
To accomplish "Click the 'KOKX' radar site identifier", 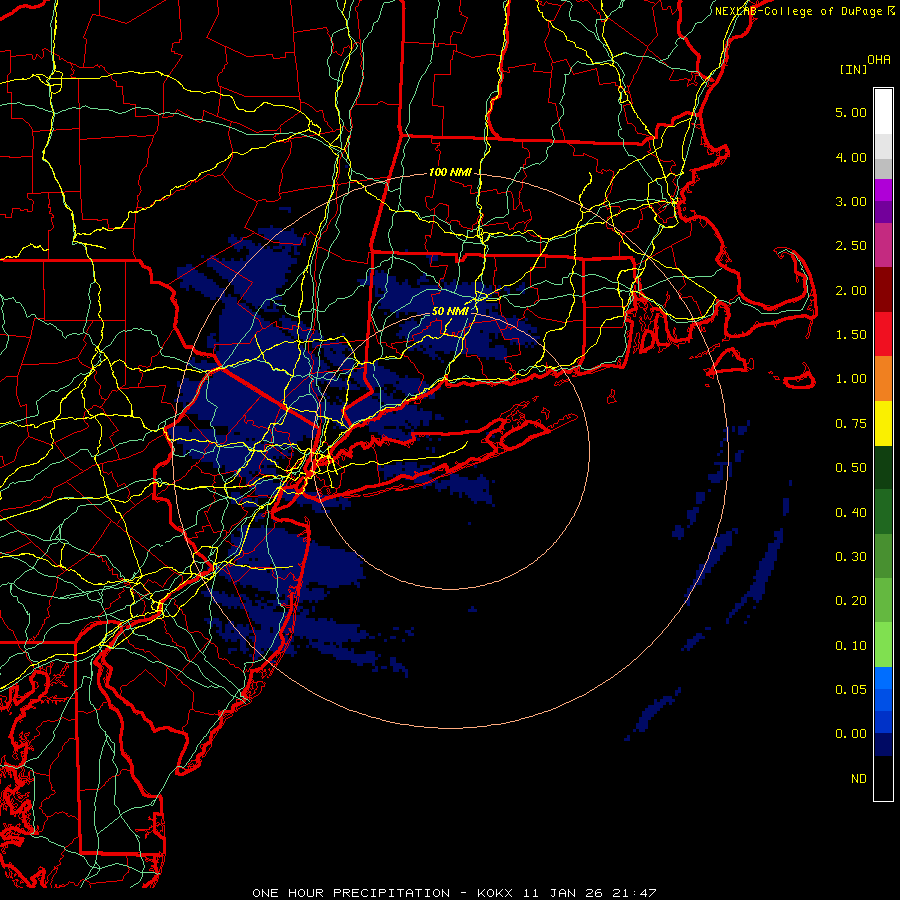I will point(495,893).
